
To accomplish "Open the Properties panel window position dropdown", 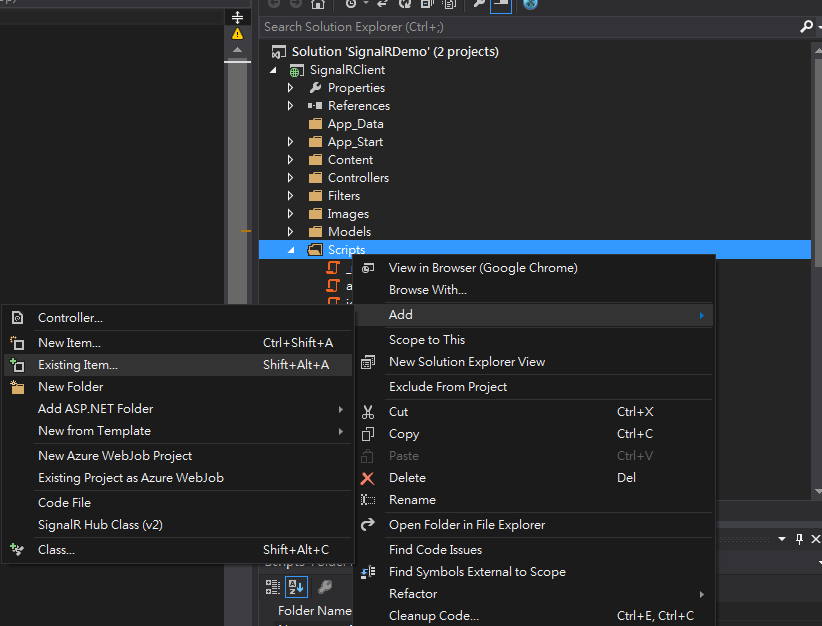I will tap(782, 539).
